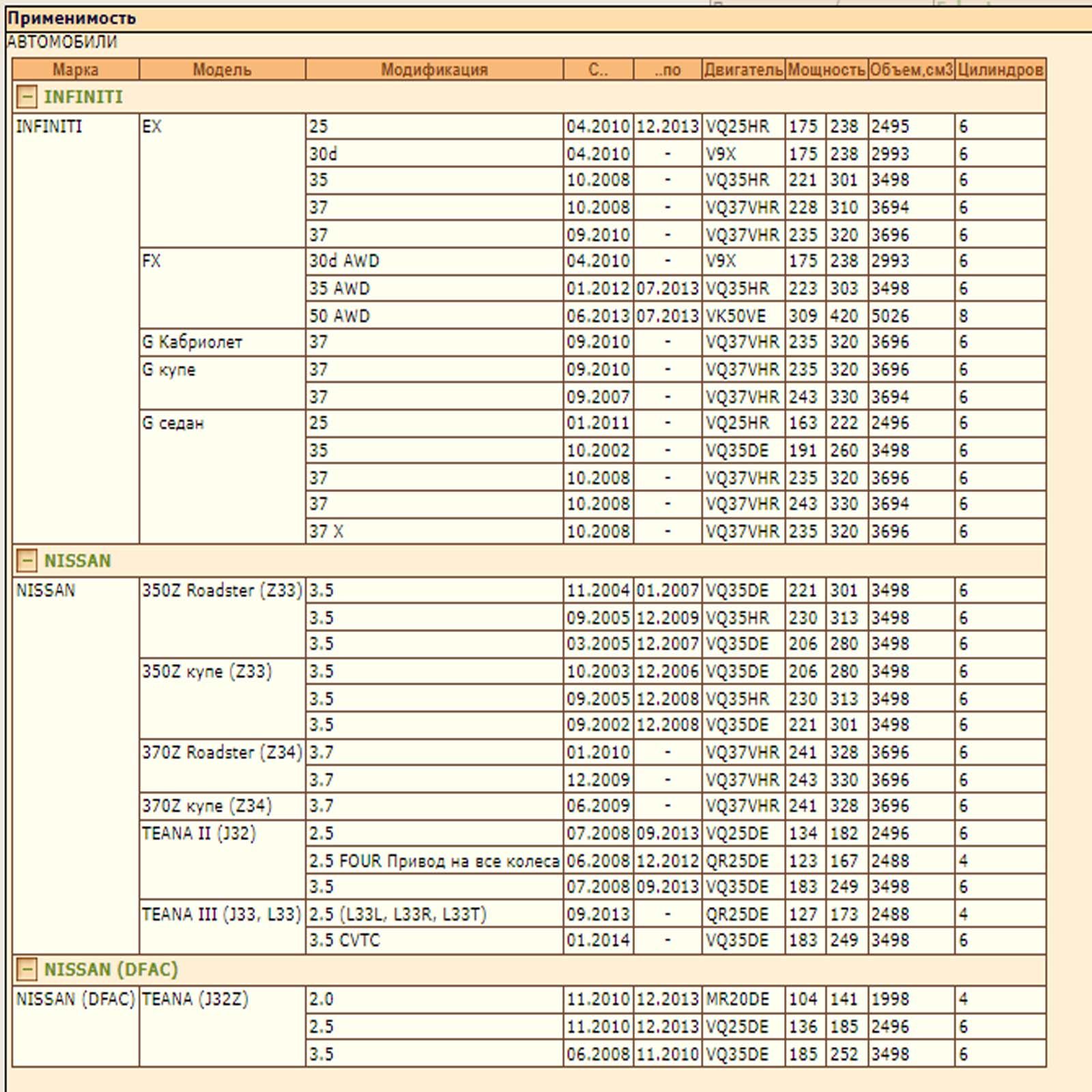Click the 10.2003 start date cell

point(598,672)
